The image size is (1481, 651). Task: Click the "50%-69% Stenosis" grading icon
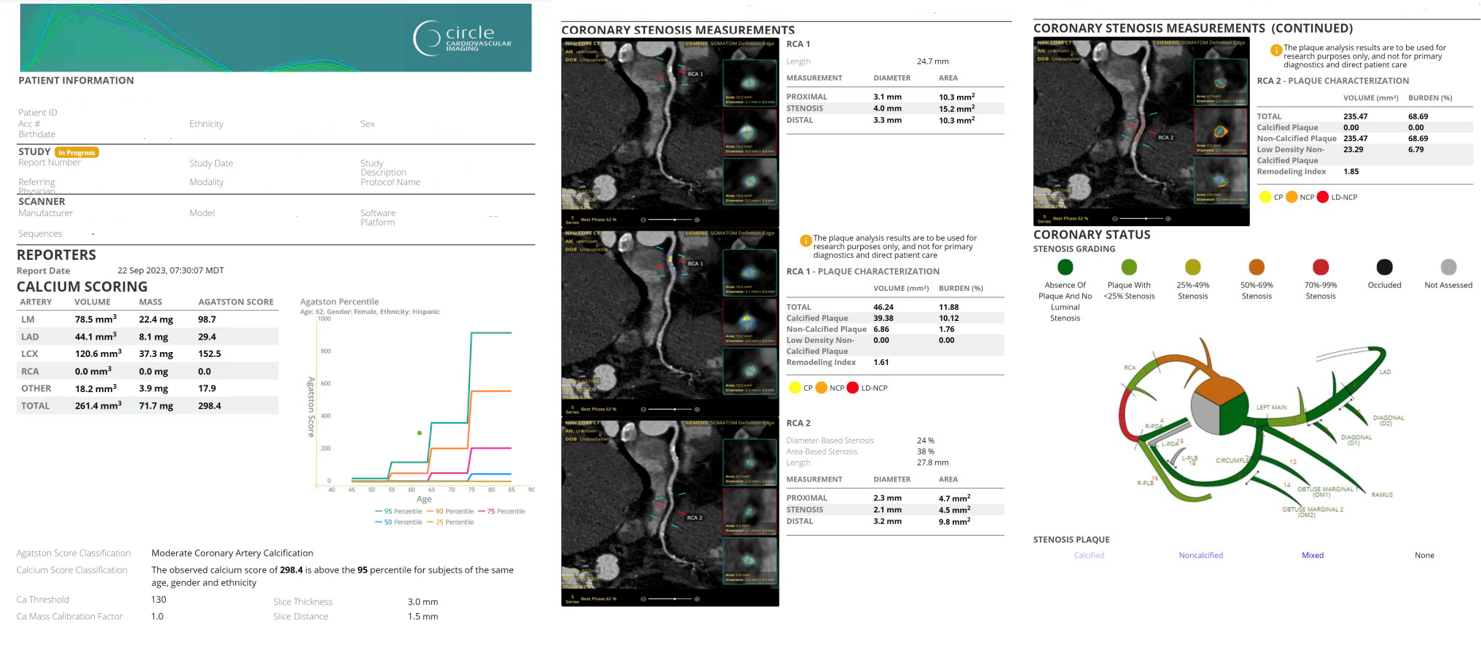[1256, 268]
